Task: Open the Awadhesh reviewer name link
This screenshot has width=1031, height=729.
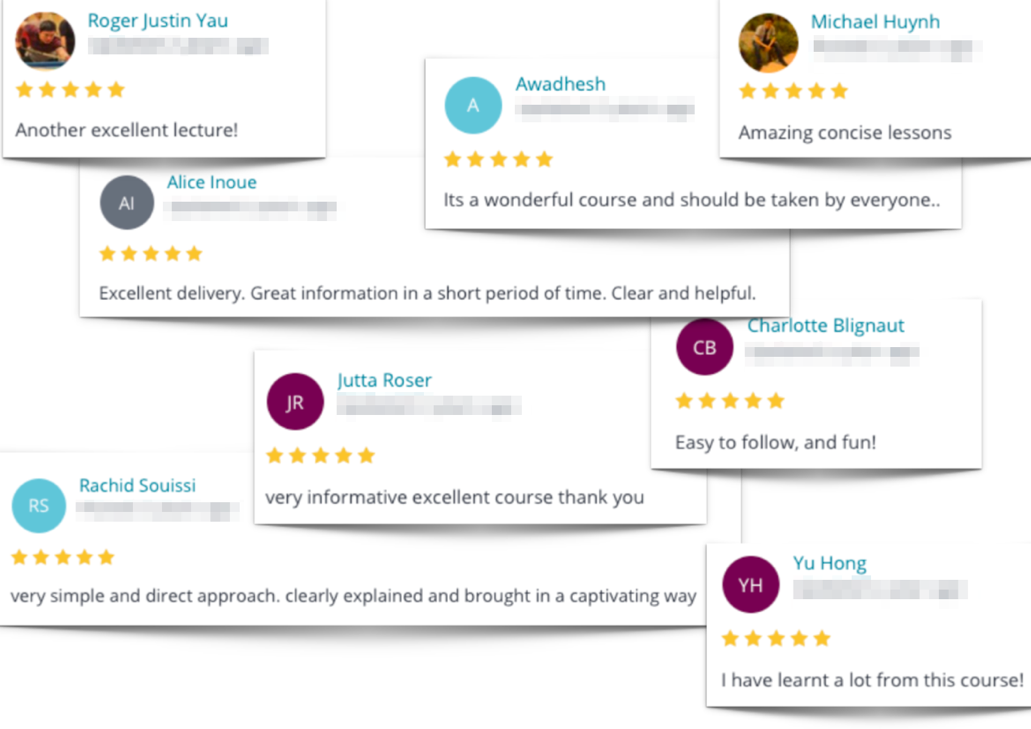Action: pos(560,84)
